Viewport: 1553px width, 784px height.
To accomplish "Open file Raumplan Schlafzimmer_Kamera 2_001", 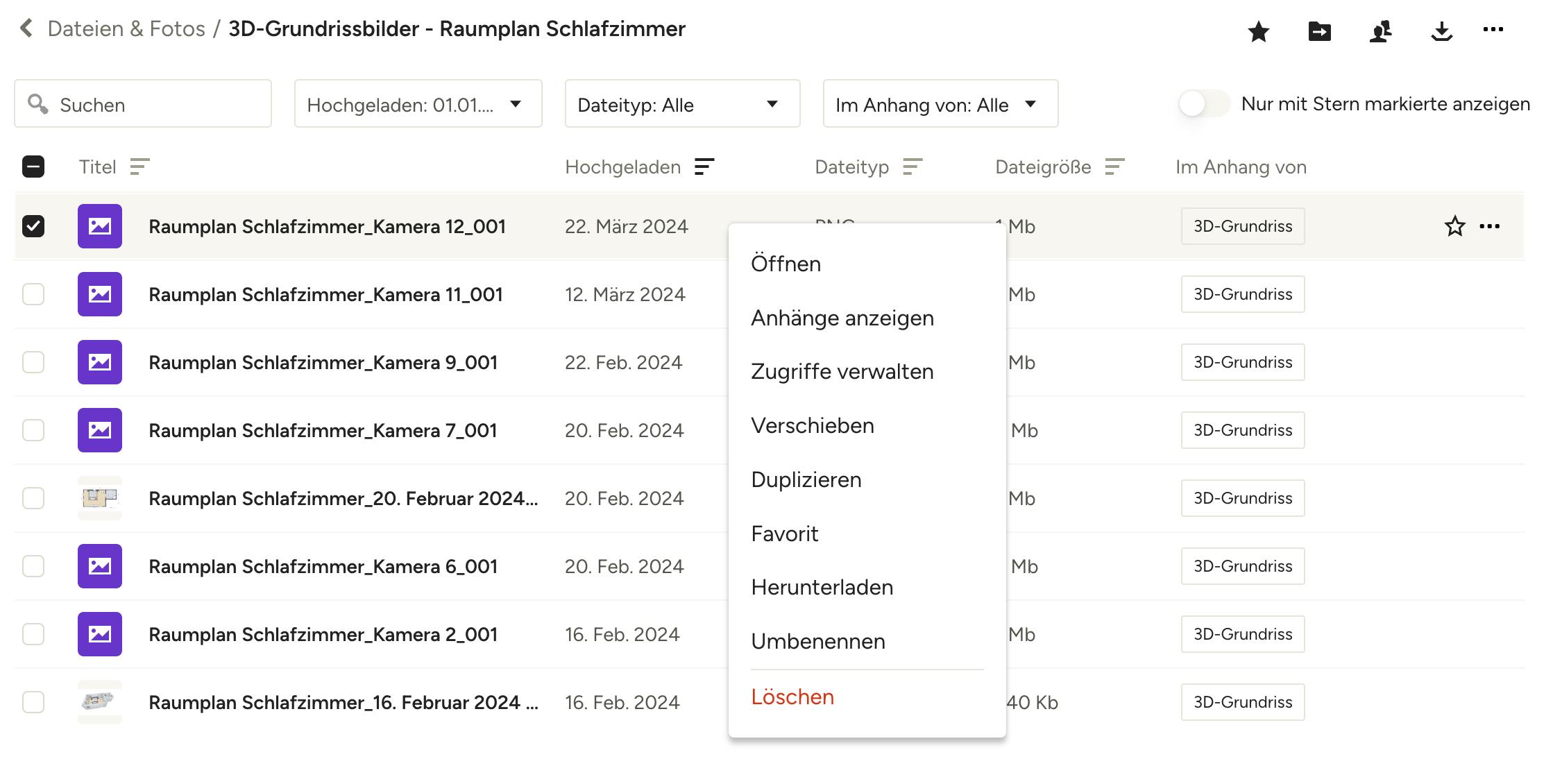I will (x=323, y=634).
